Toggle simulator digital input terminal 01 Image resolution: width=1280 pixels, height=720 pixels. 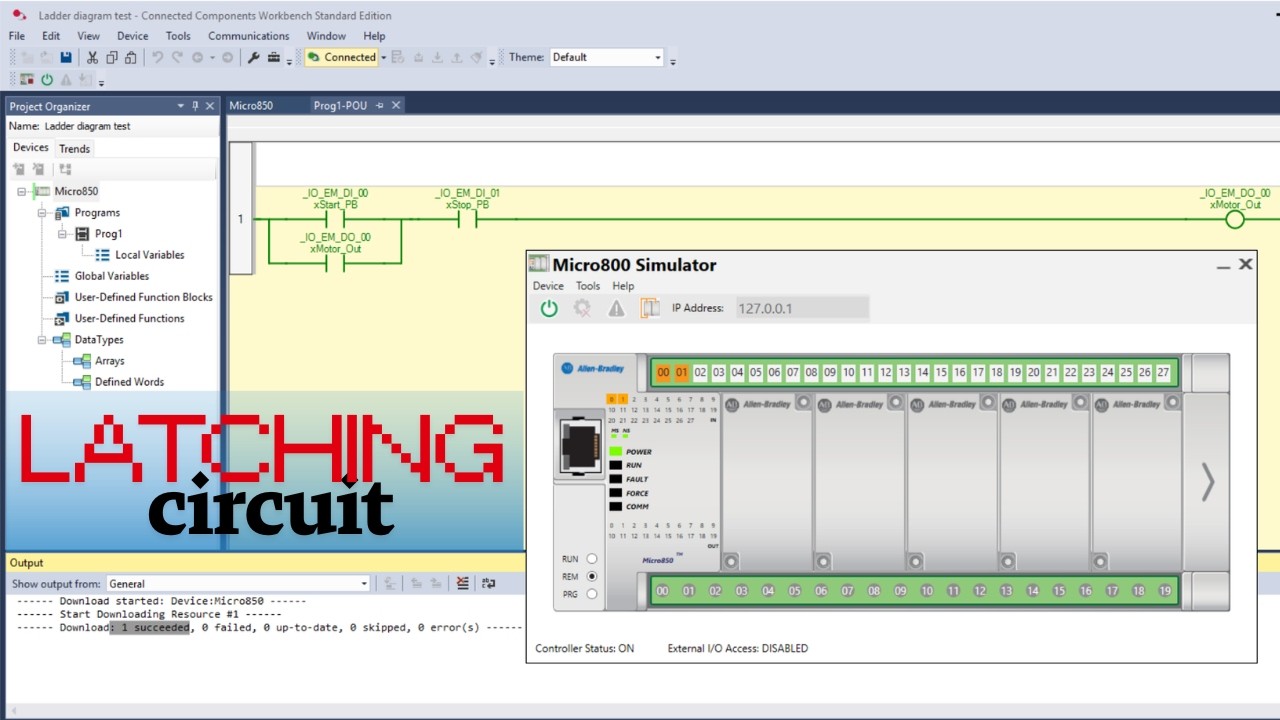(682, 373)
